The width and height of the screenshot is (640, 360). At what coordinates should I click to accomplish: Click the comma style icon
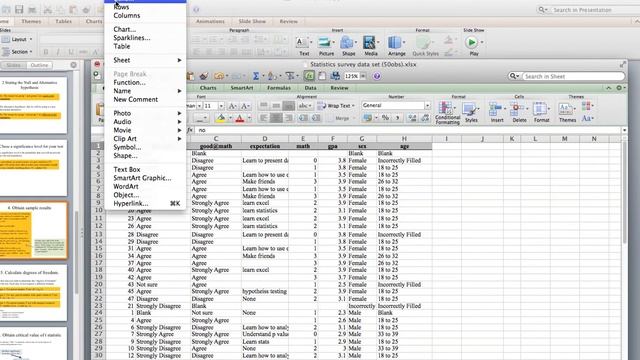pyautogui.click(x=397, y=118)
